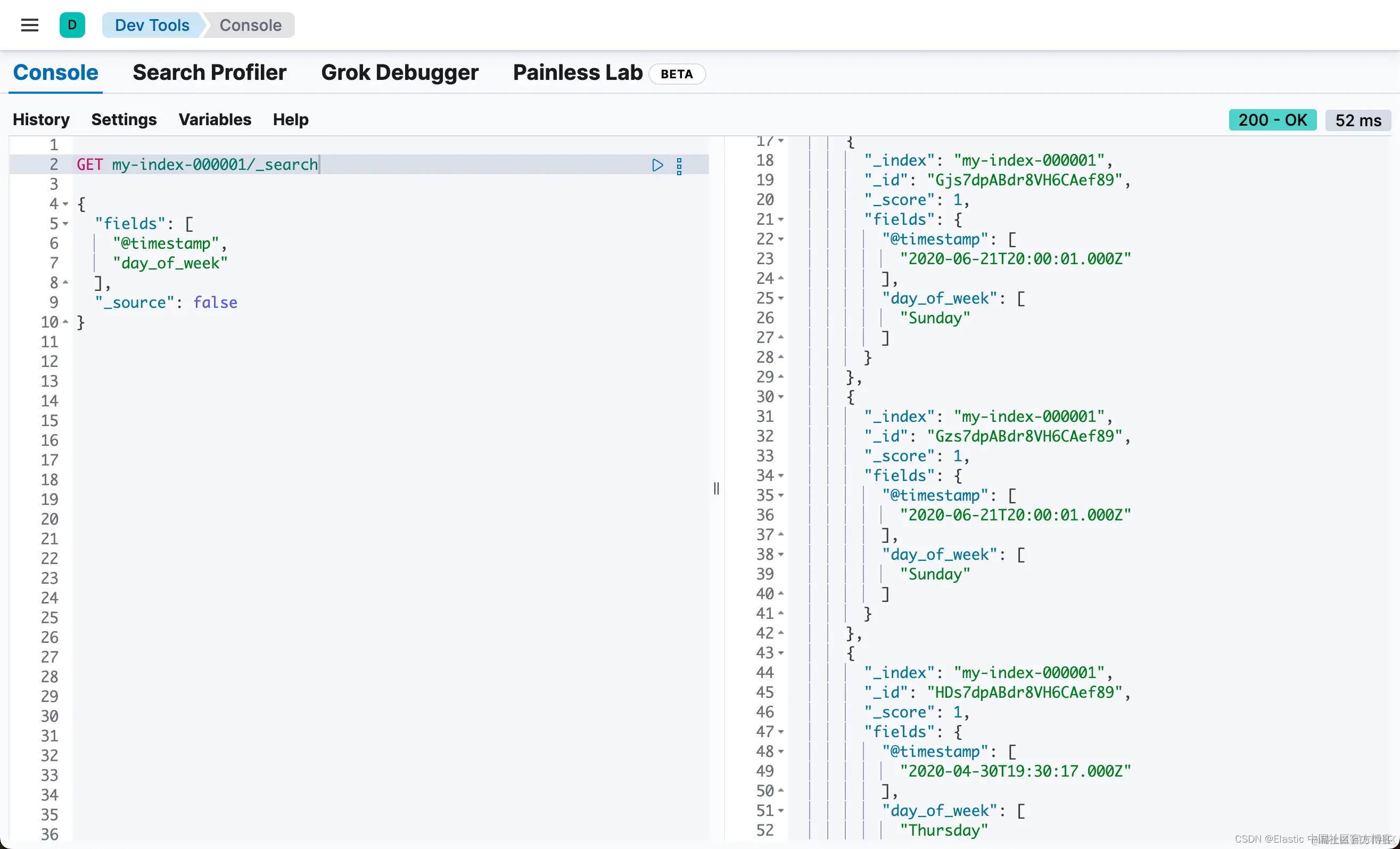1400x849 pixels.
Task: Collapse third hit object at response line 43
Action: (x=781, y=654)
